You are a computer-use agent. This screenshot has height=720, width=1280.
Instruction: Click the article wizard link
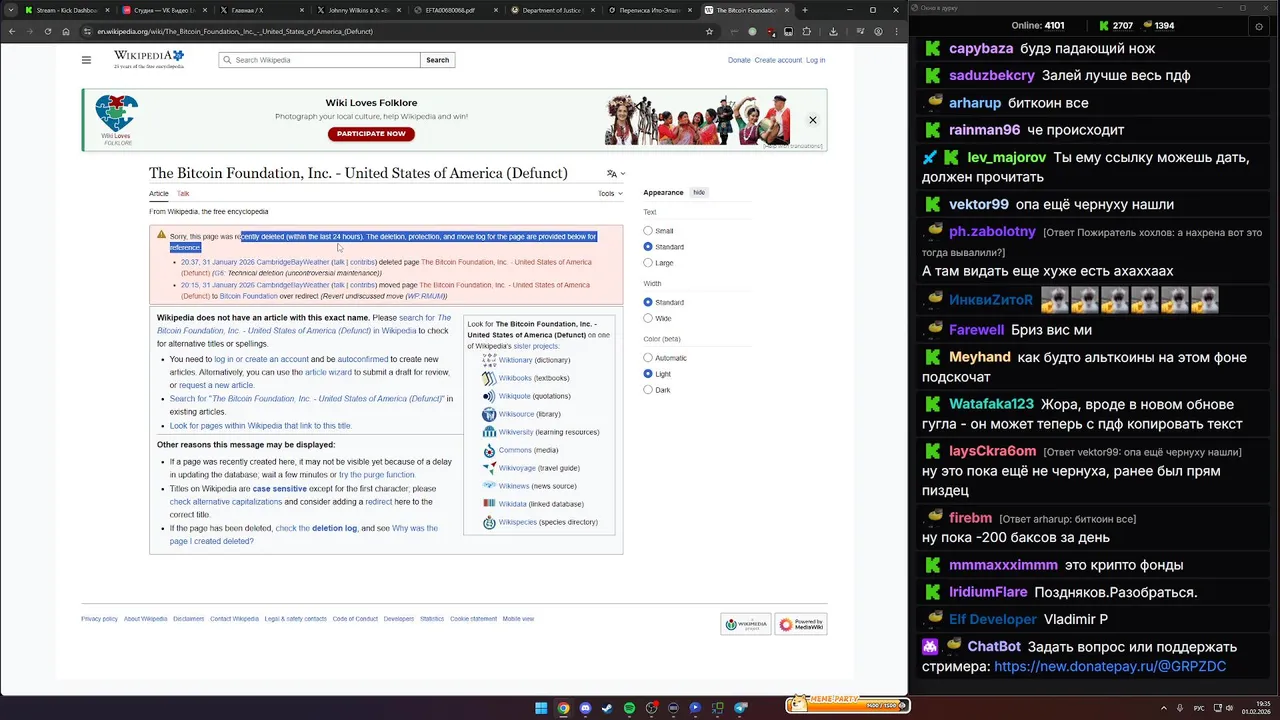pos(328,372)
